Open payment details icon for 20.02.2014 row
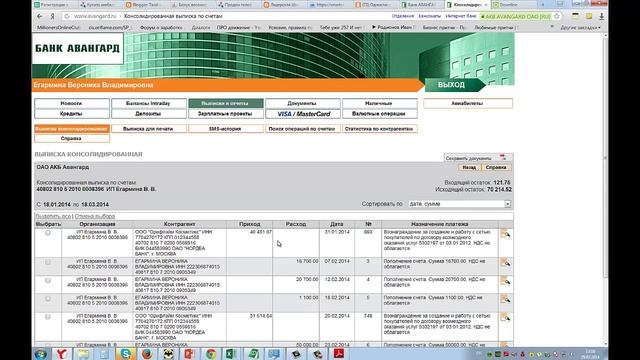 (x=505, y=317)
